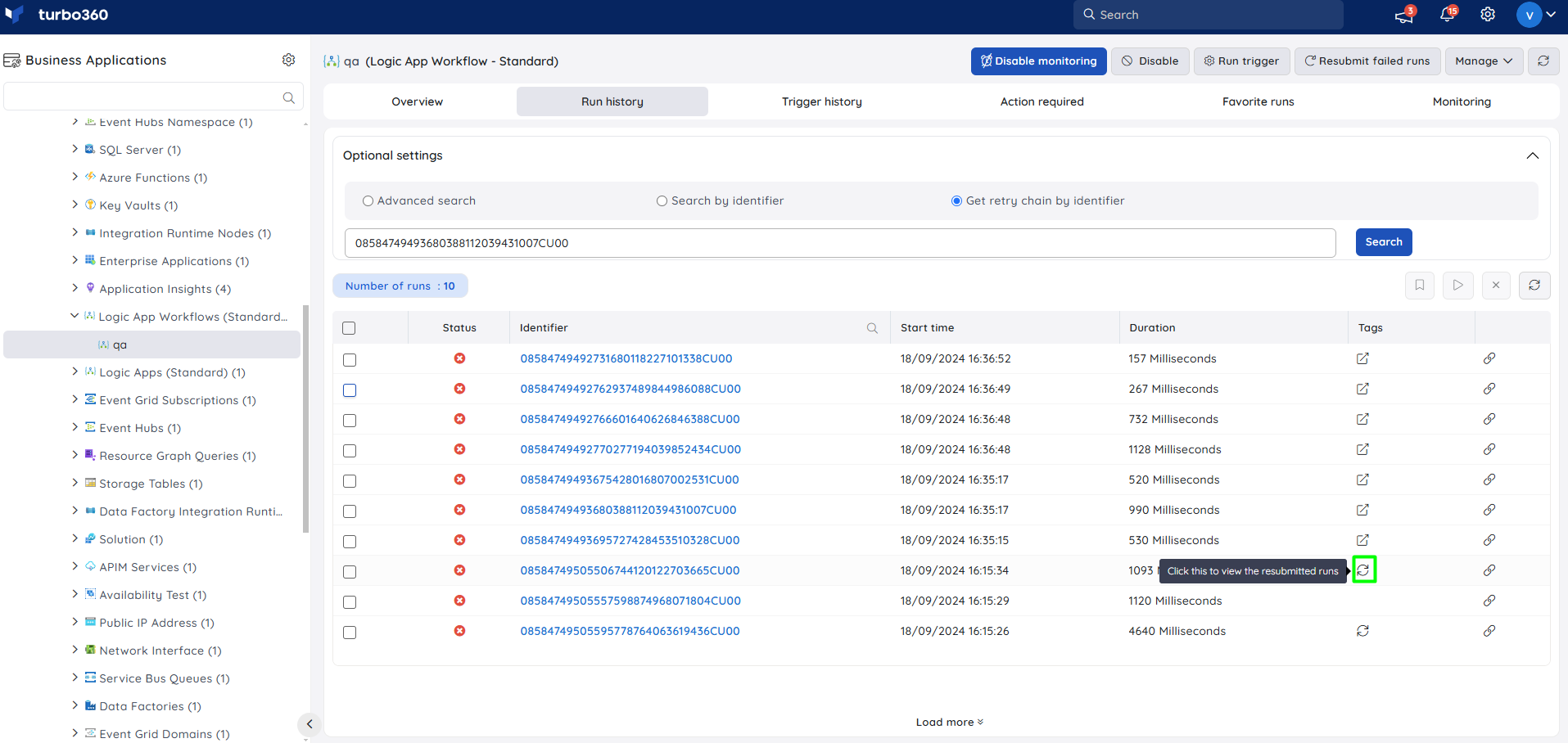The image size is (1568, 743).
Task: Collapse the Optional settings panel
Action: (x=1533, y=155)
